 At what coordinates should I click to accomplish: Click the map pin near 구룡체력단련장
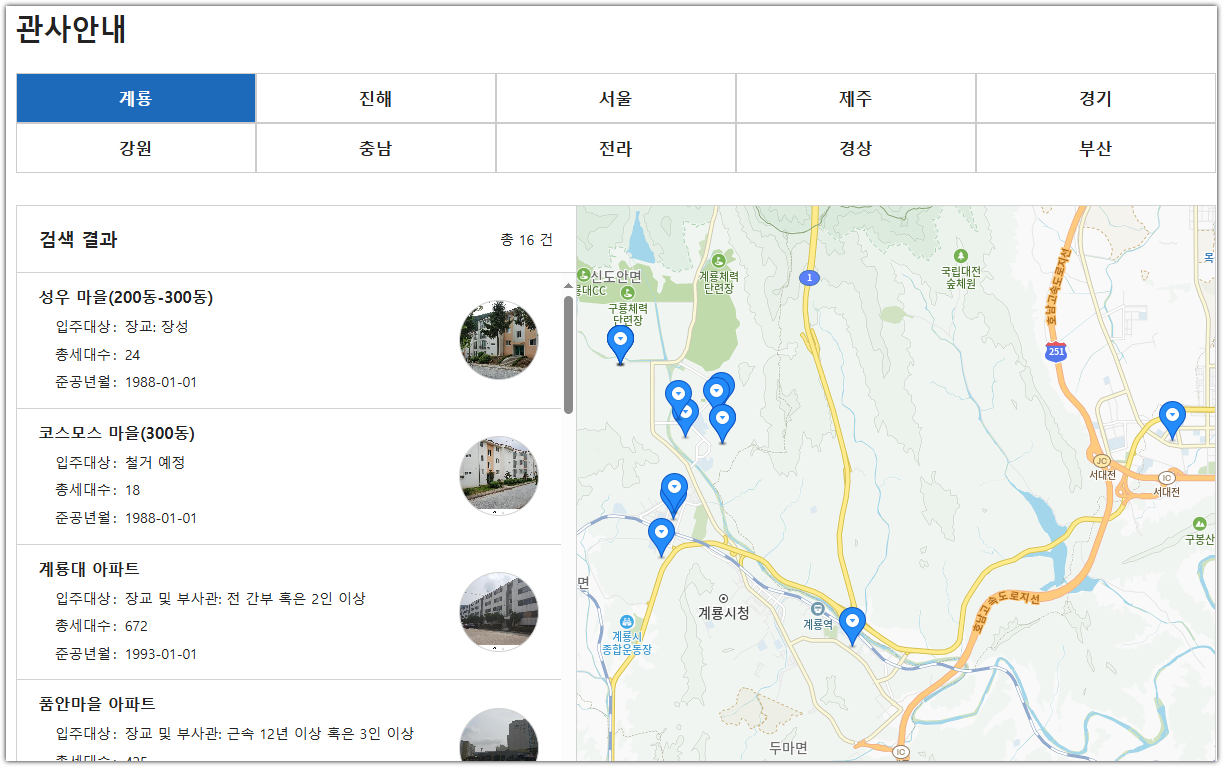(621, 345)
